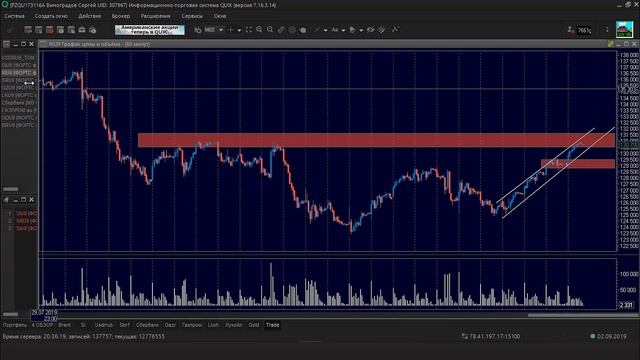The image size is (640, 360).
Task: Switch to the Sbrf tab
Action: click(x=124, y=325)
